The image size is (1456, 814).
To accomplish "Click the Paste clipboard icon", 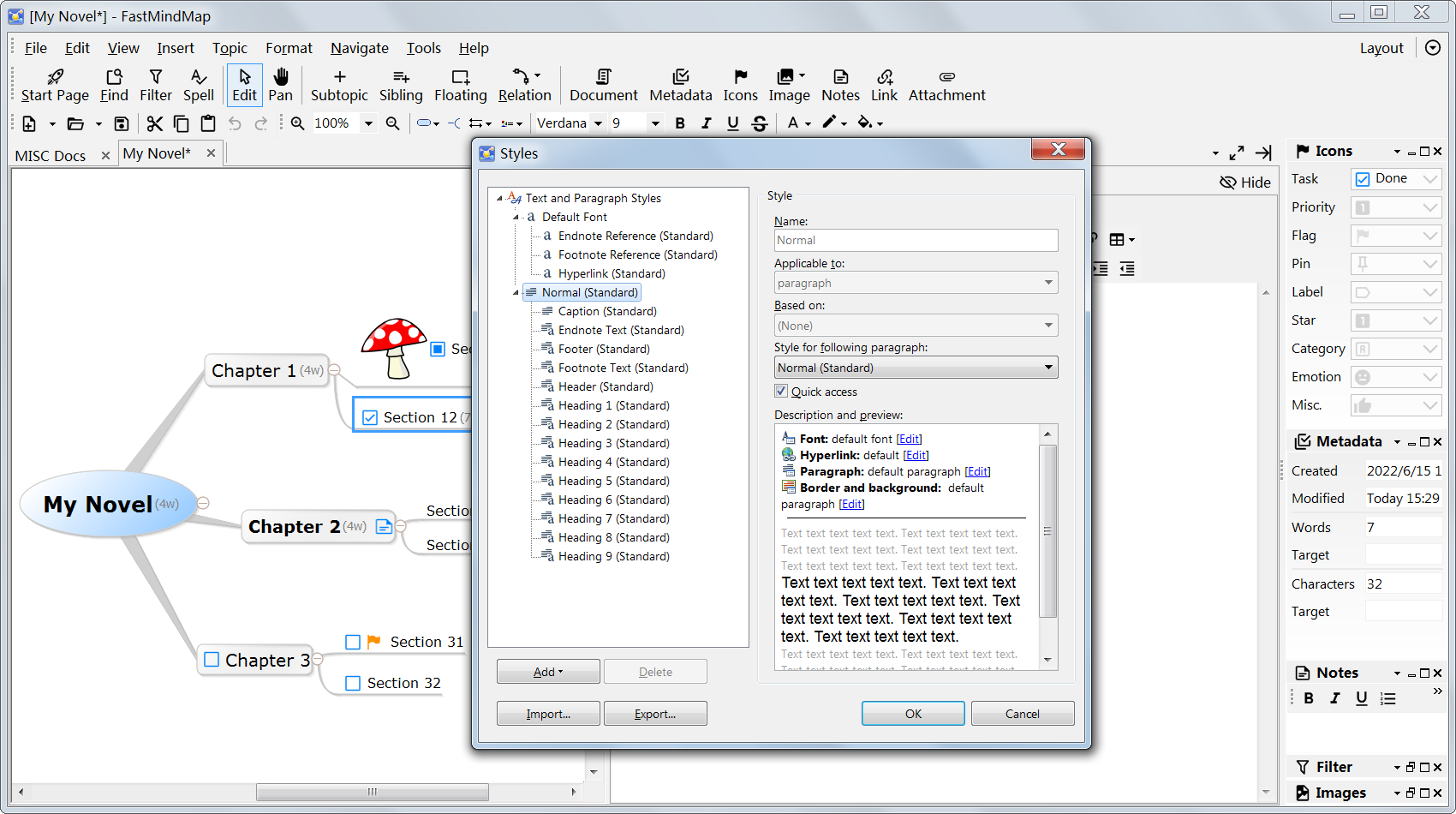I will 207,123.
